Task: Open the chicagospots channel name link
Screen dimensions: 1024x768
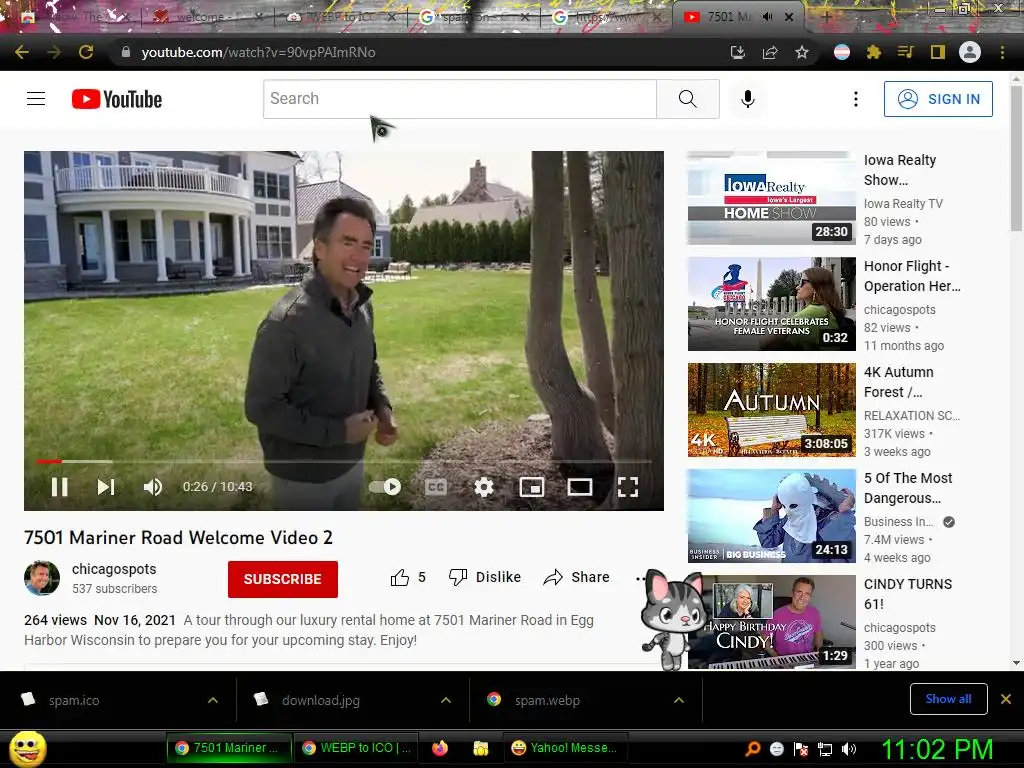Action: pyautogui.click(x=114, y=569)
